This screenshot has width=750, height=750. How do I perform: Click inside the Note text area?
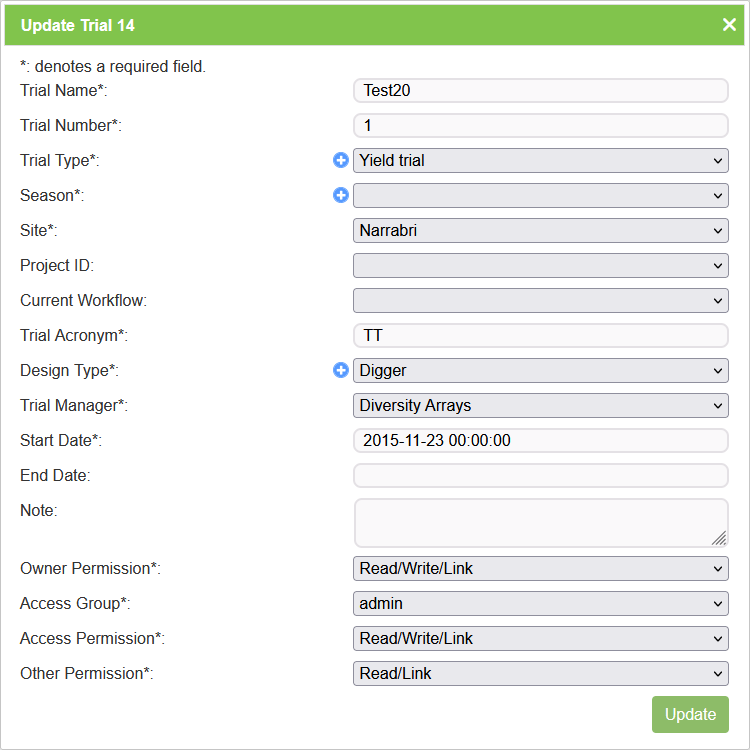coord(540,522)
